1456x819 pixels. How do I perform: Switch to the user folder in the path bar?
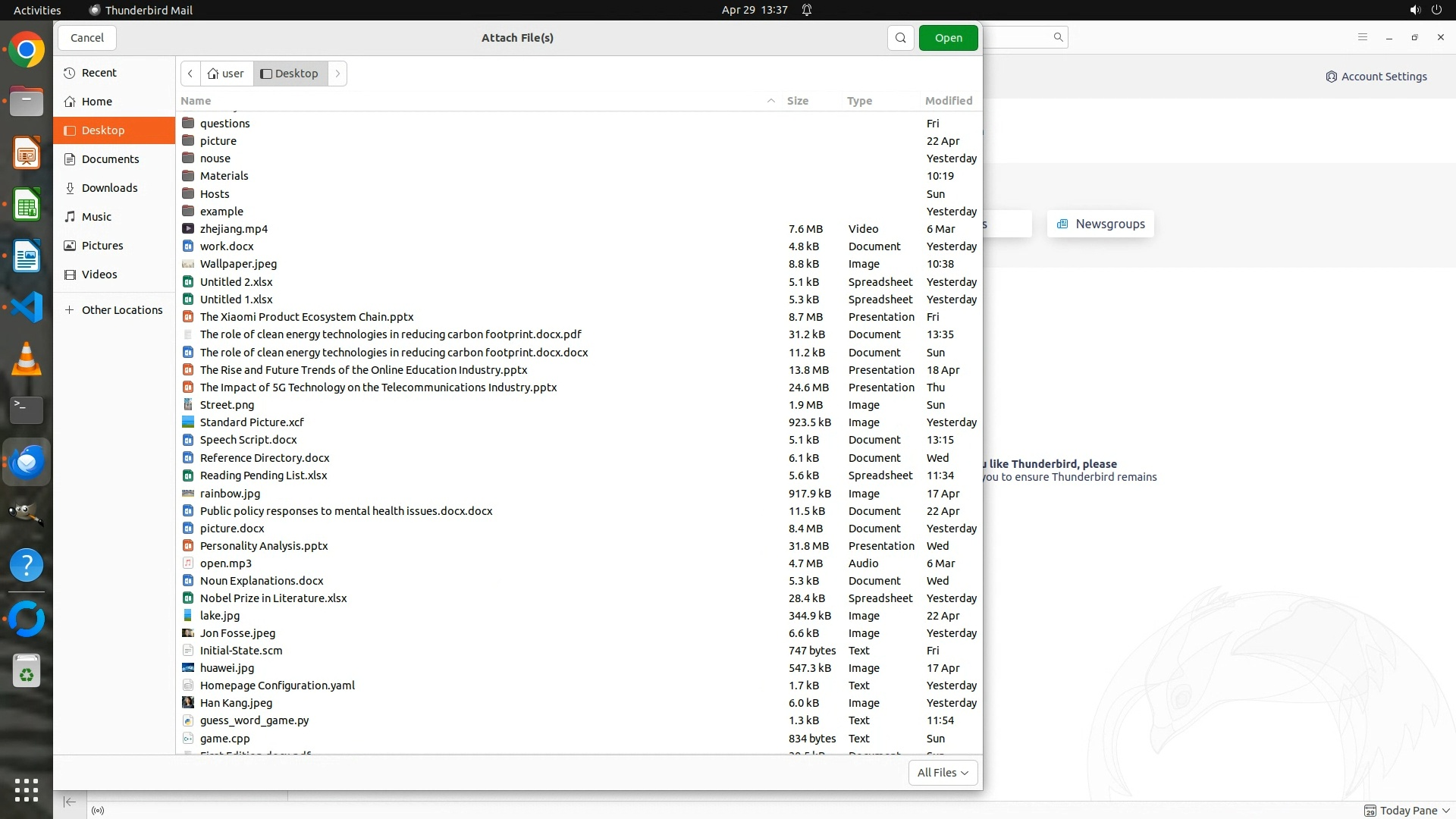226,74
